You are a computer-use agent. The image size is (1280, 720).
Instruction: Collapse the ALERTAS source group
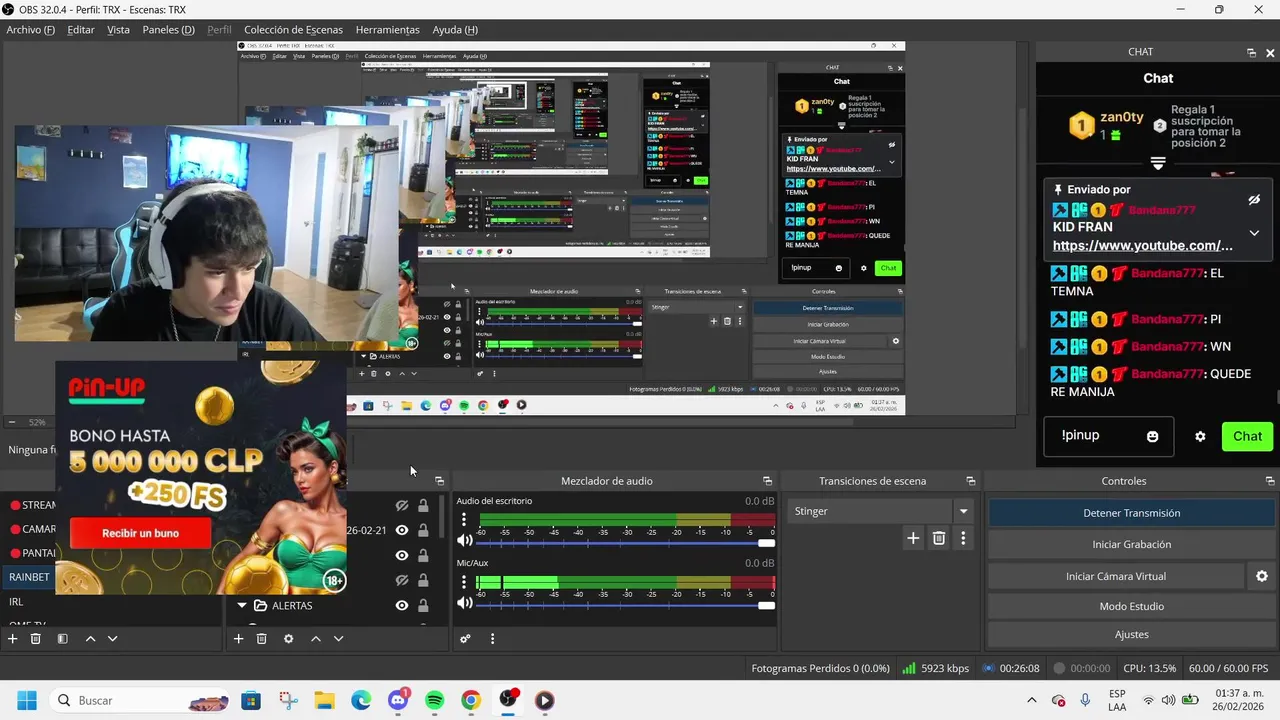241,605
